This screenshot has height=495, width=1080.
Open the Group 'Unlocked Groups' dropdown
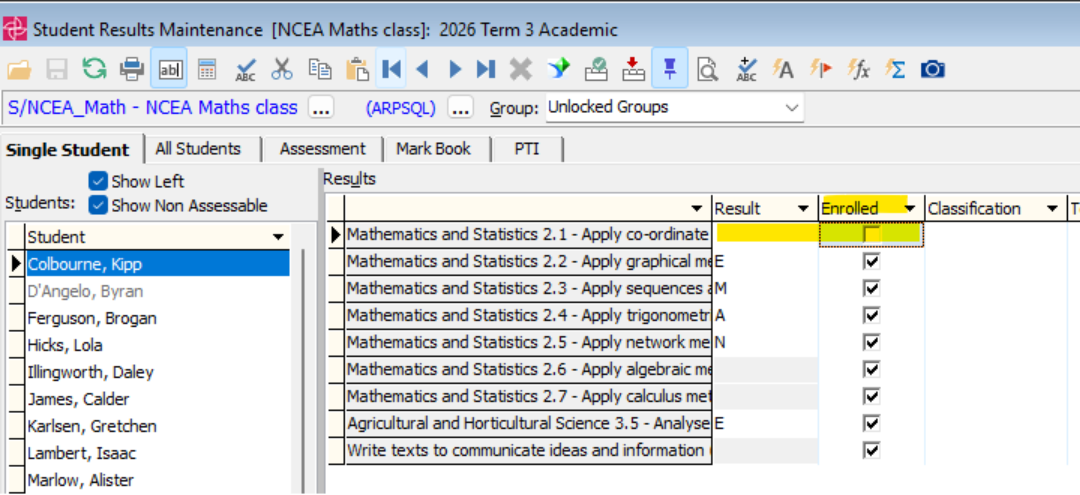coord(792,108)
